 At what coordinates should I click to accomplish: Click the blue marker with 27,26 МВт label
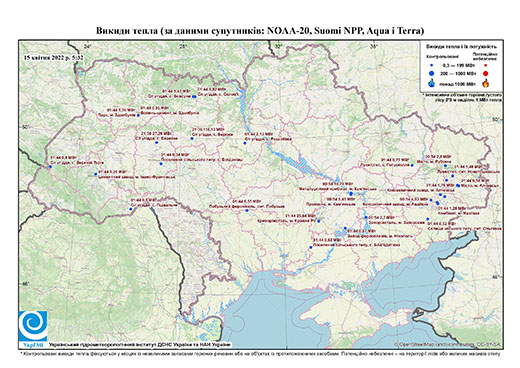pyautogui.click(x=156, y=143)
